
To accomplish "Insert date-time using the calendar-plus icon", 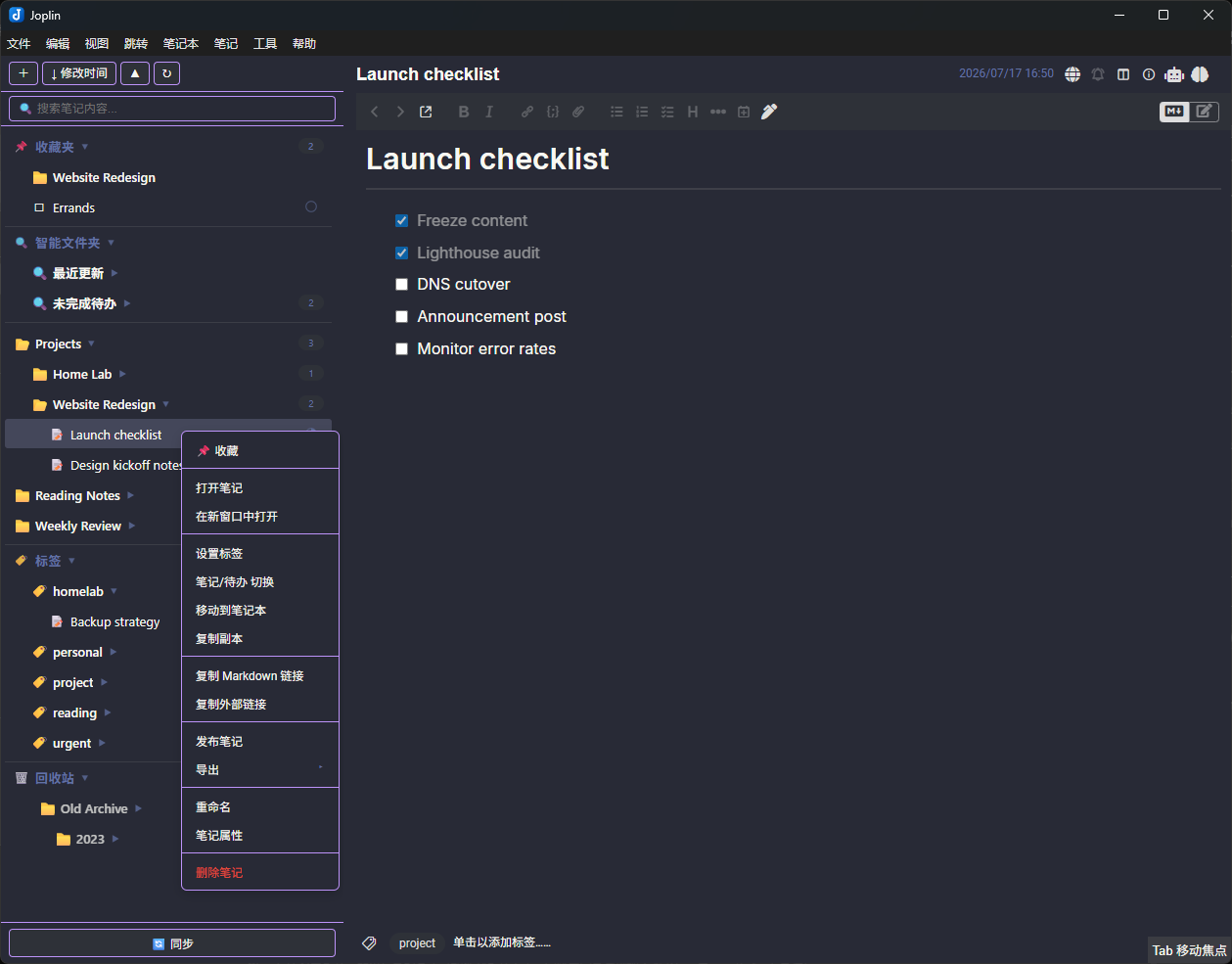I will [744, 112].
